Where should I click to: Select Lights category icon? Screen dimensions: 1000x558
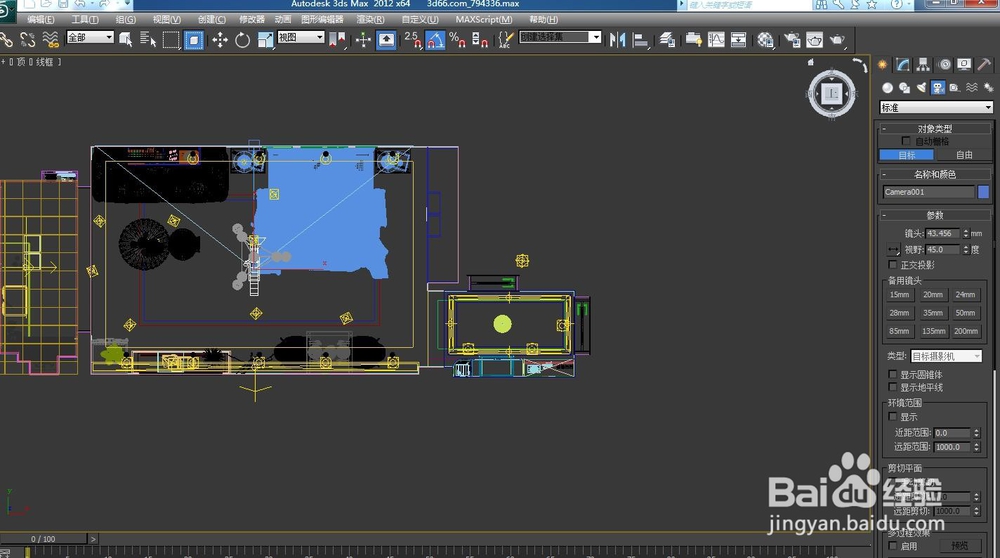(x=921, y=87)
